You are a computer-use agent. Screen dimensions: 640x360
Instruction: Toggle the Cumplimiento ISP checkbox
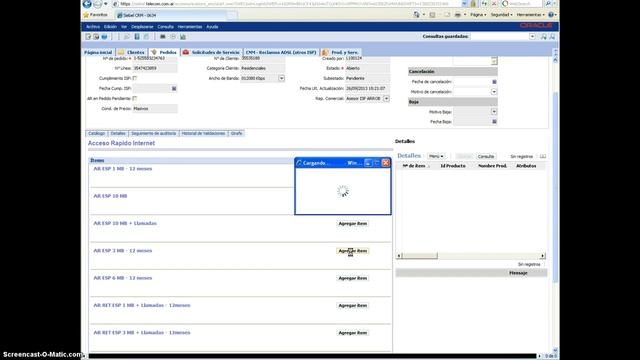[x=135, y=78]
